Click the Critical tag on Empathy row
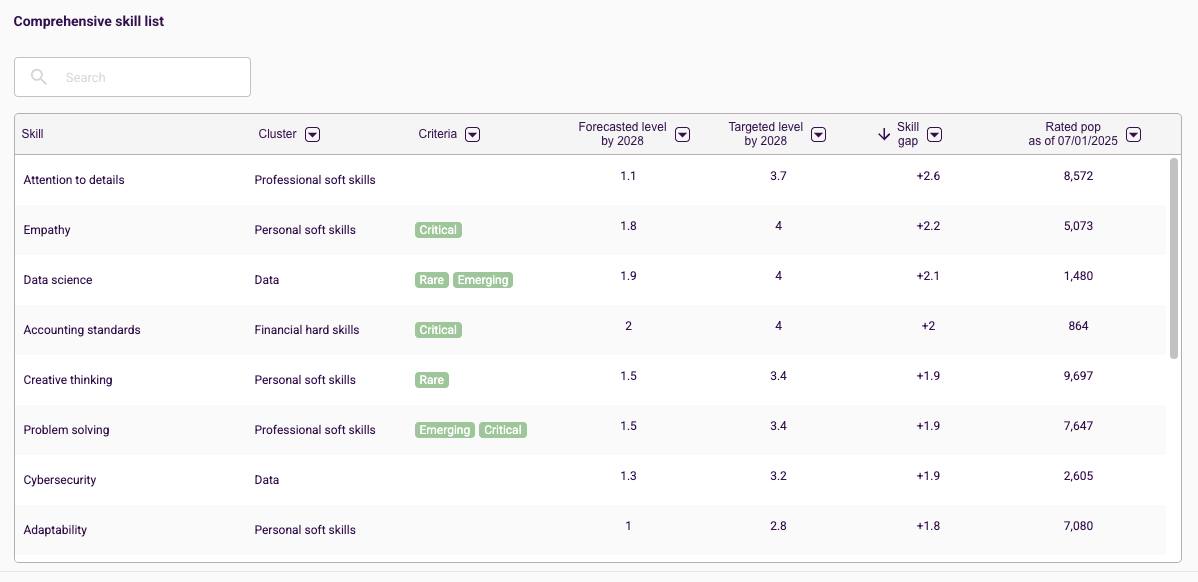Image resolution: width=1198 pixels, height=582 pixels. click(x=439, y=230)
